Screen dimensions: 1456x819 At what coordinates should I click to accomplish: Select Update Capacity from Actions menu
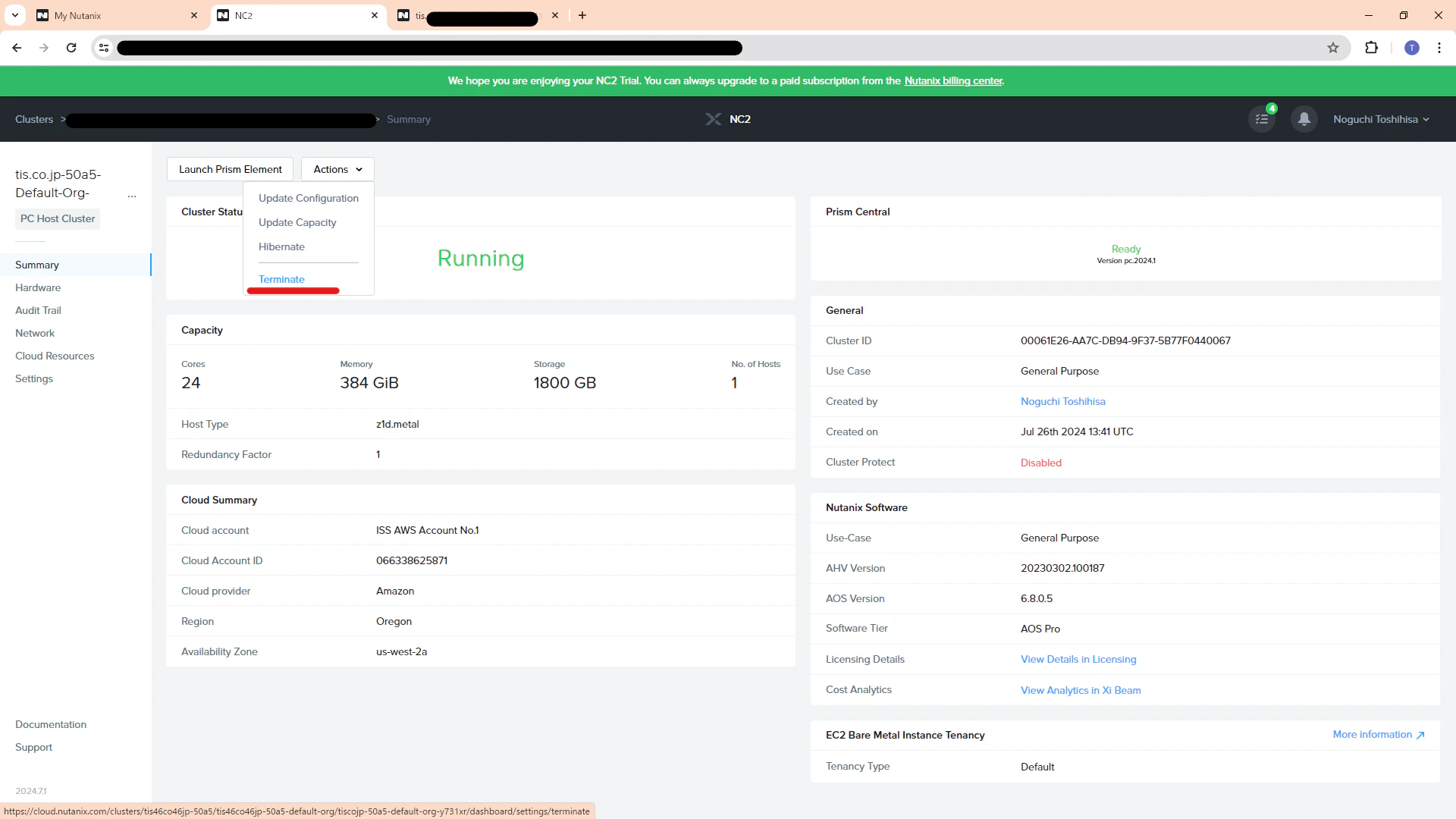click(x=297, y=222)
